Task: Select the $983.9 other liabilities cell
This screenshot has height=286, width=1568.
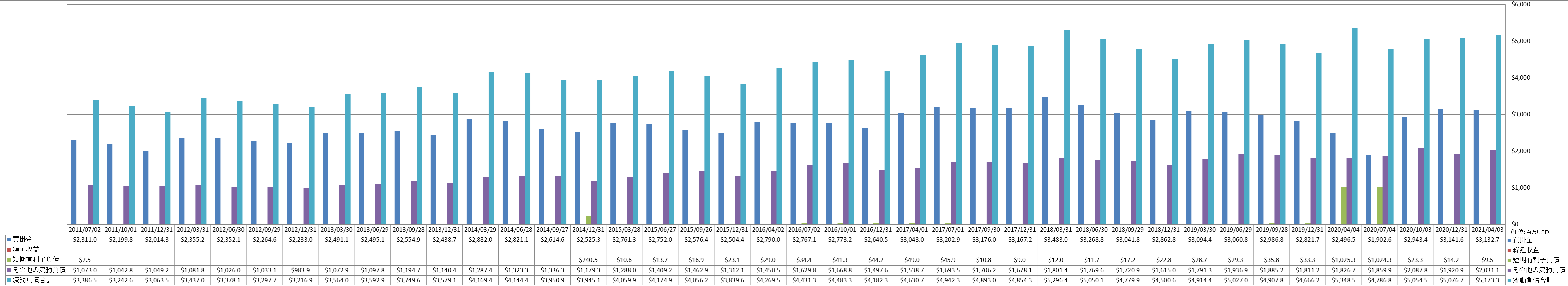Action: [301, 270]
